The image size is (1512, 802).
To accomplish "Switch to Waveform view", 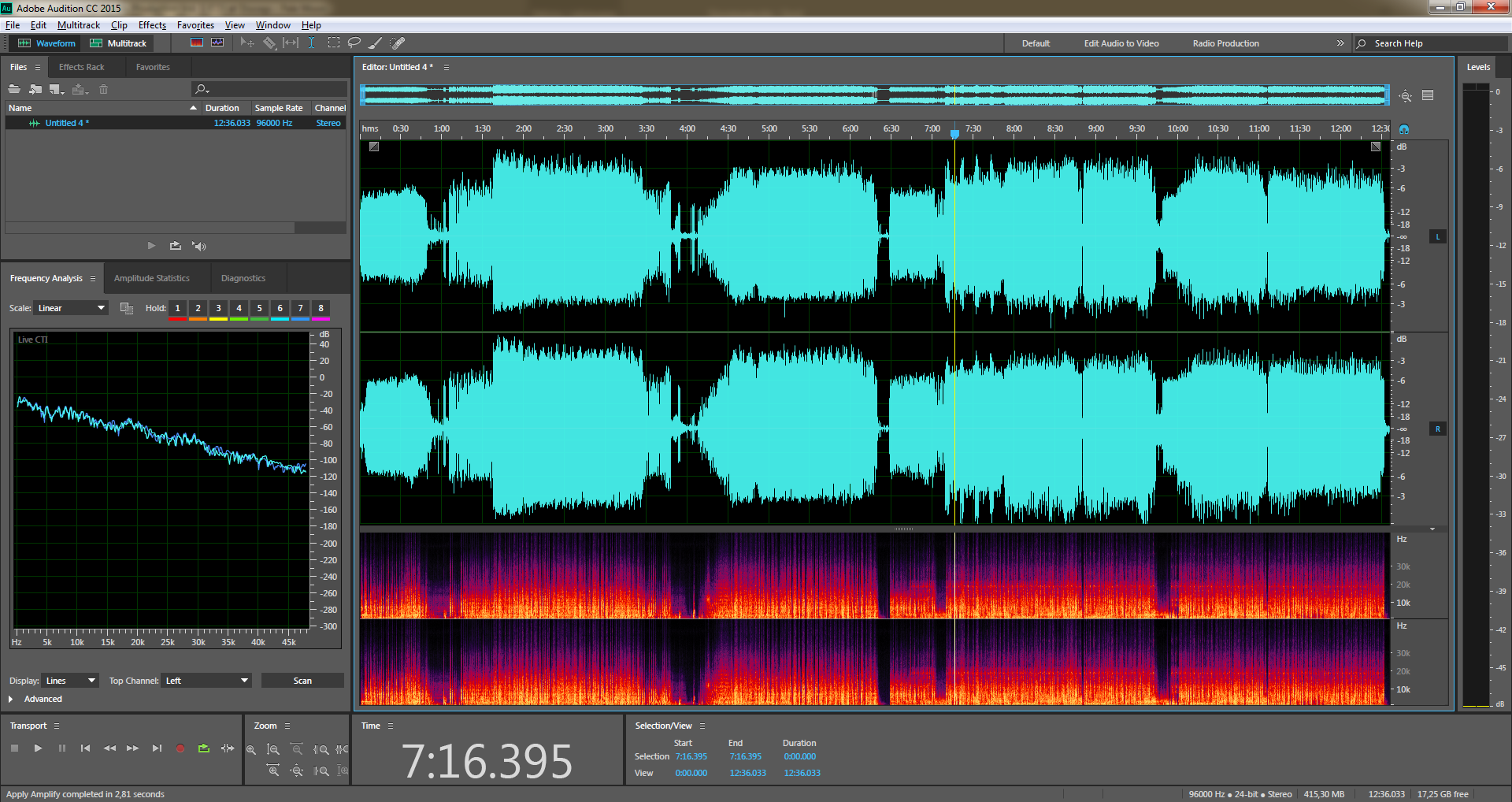I will [47, 43].
